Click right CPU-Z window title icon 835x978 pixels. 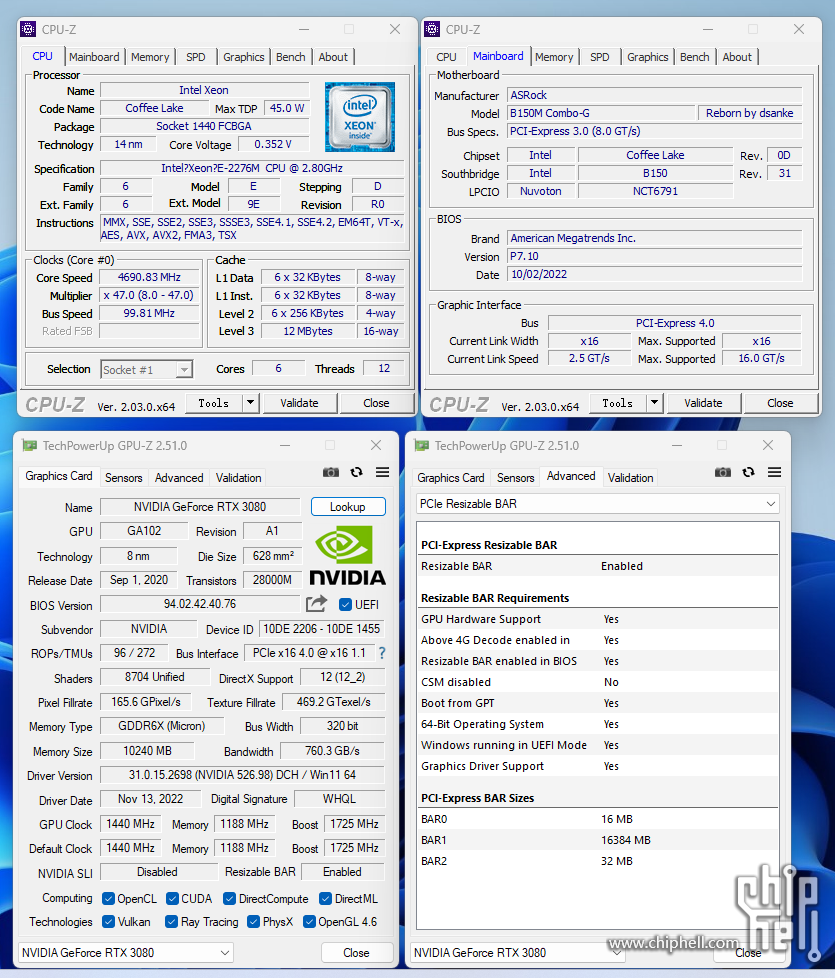point(432,29)
